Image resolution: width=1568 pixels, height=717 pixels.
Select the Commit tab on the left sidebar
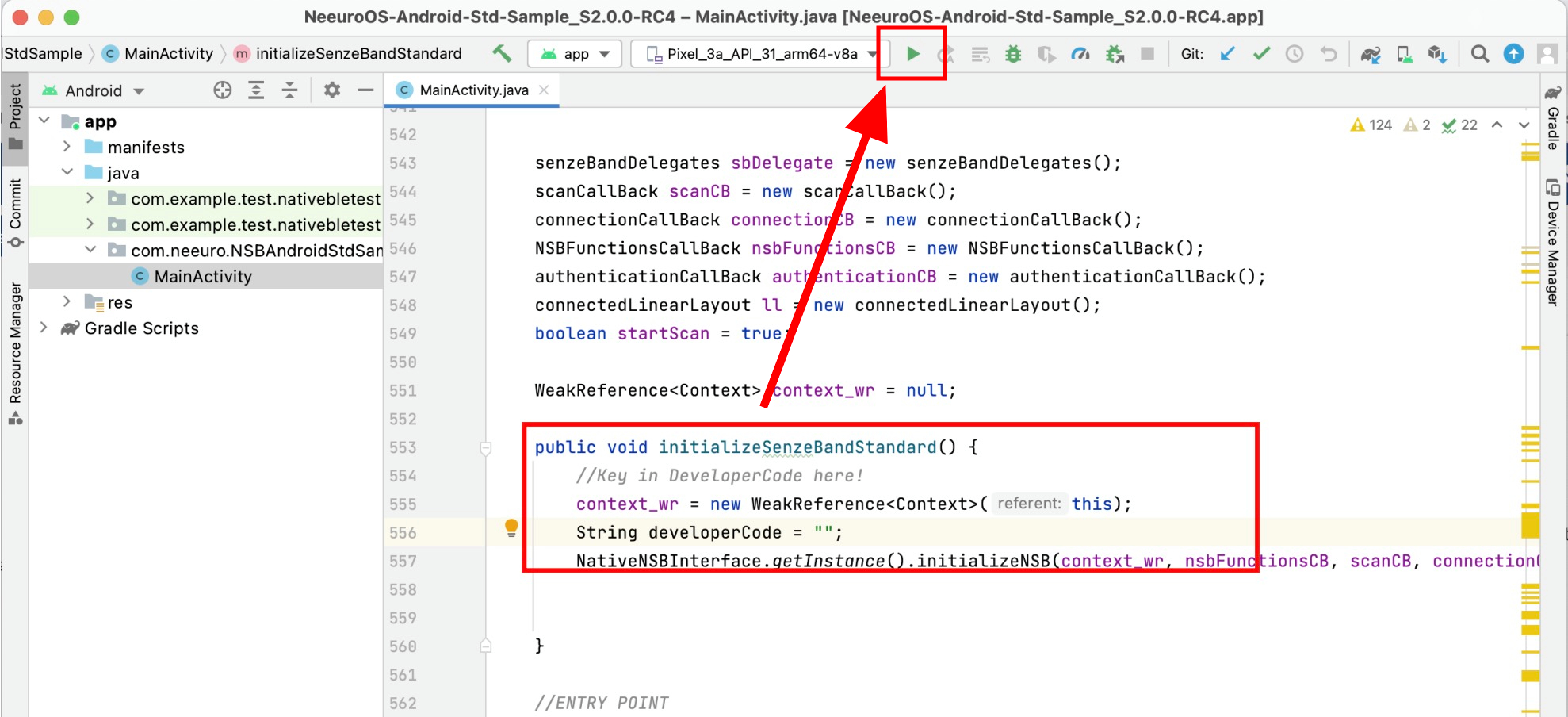tap(14, 210)
